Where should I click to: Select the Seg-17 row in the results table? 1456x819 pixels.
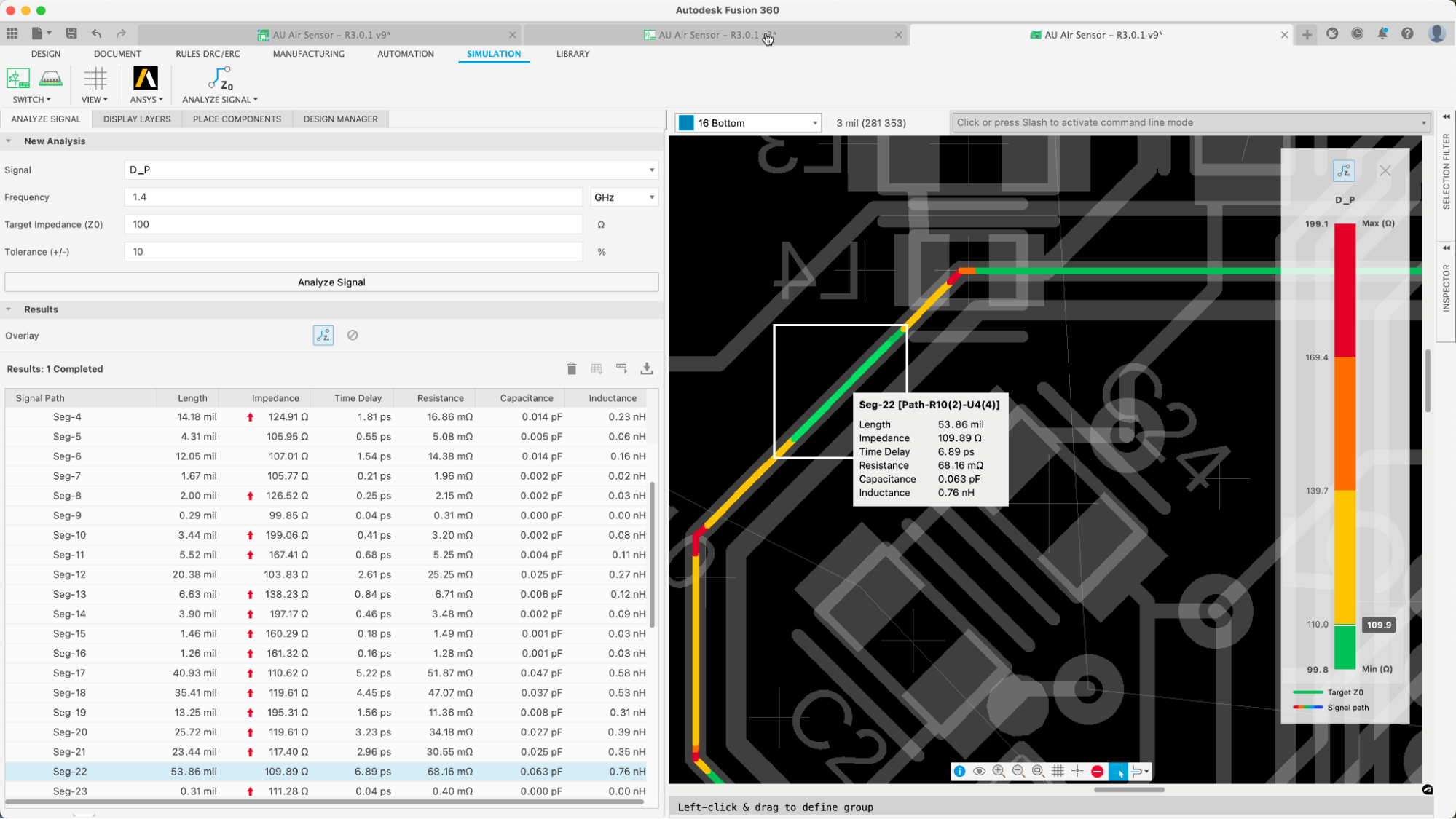[219, 673]
